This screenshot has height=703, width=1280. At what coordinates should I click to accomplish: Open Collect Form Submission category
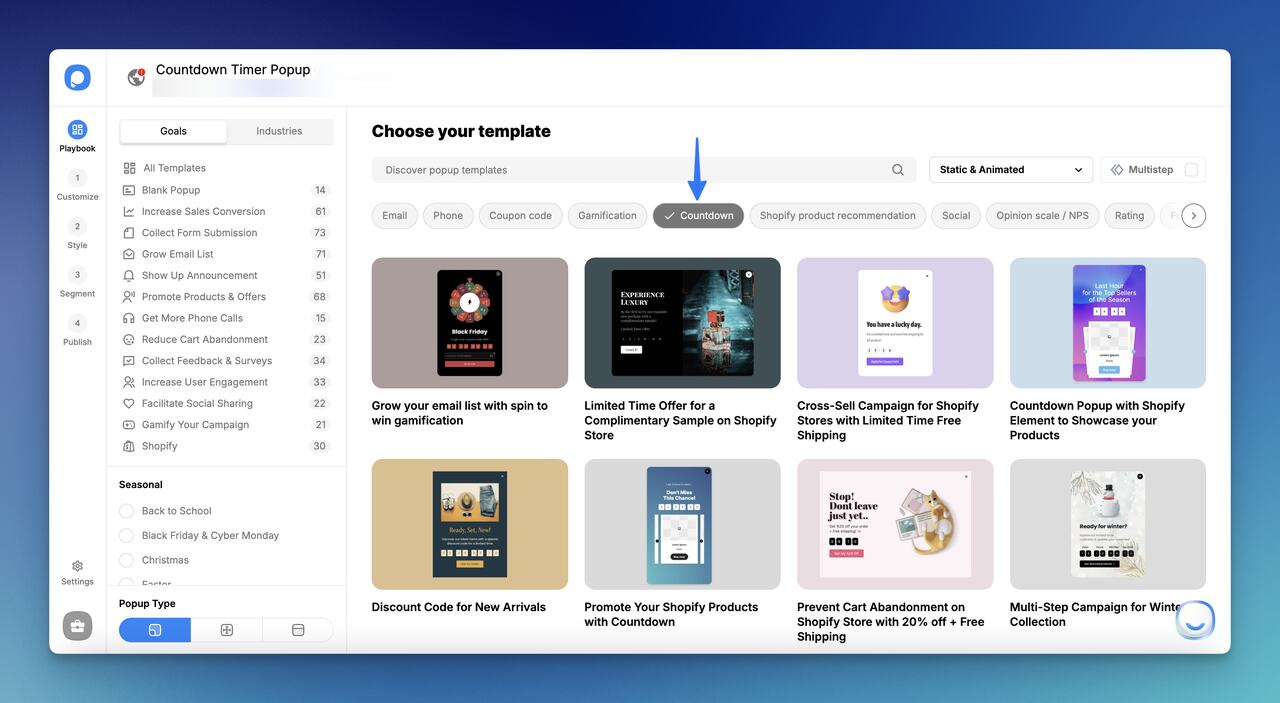pyautogui.click(x=225, y=233)
